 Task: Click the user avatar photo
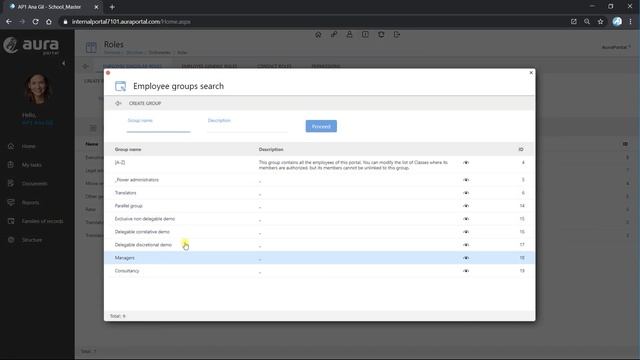click(x=38, y=88)
